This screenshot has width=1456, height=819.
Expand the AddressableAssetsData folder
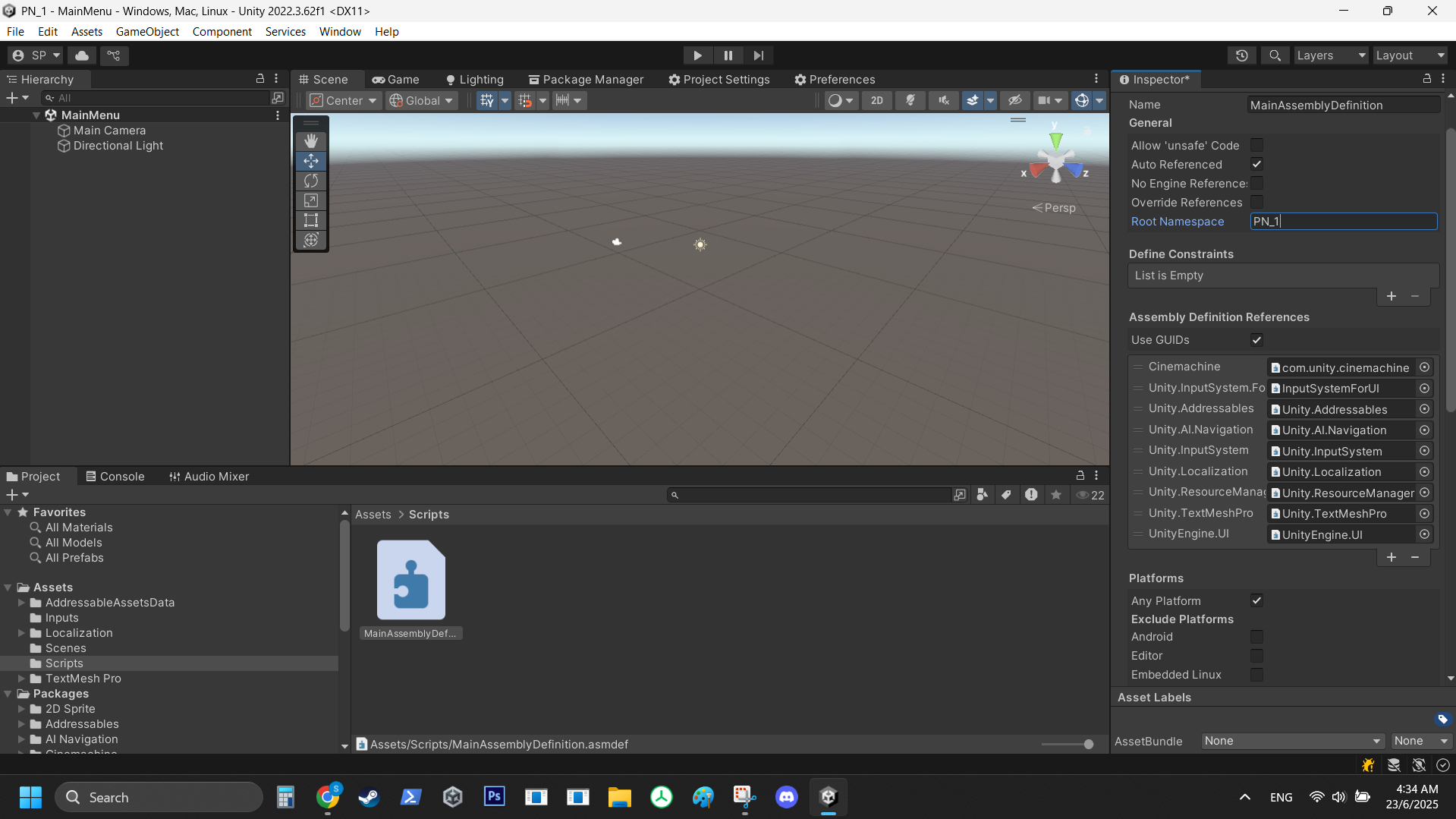21,603
